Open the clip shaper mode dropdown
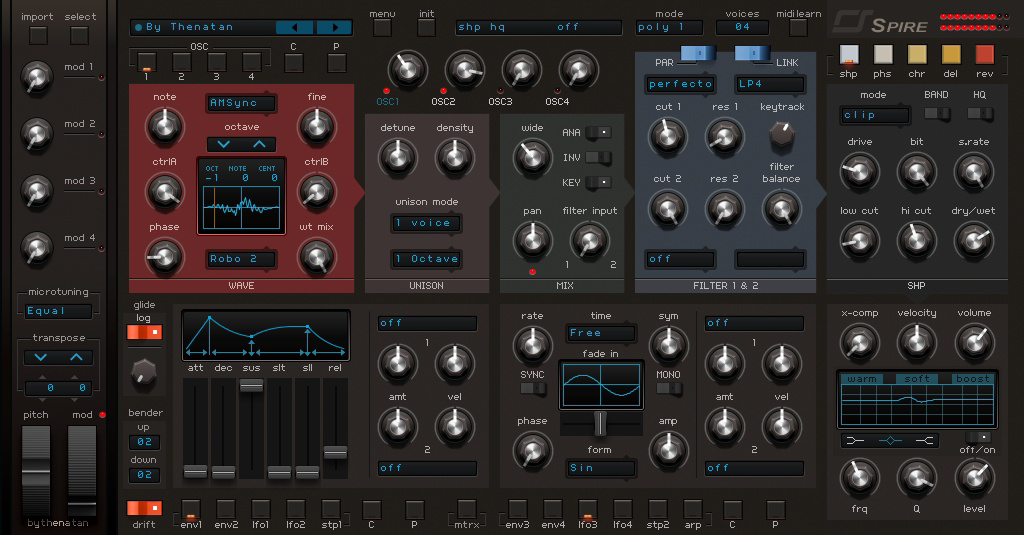Viewport: 1024px width, 535px height. coord(875,115)
